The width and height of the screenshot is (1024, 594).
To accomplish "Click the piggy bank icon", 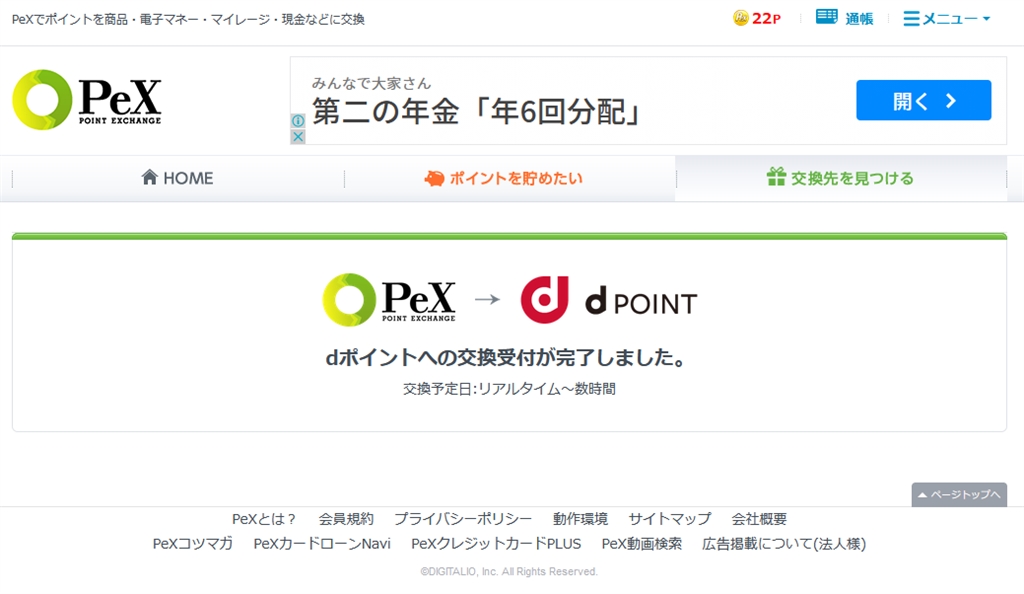I will pyautogui.click(x=434, y=178).
